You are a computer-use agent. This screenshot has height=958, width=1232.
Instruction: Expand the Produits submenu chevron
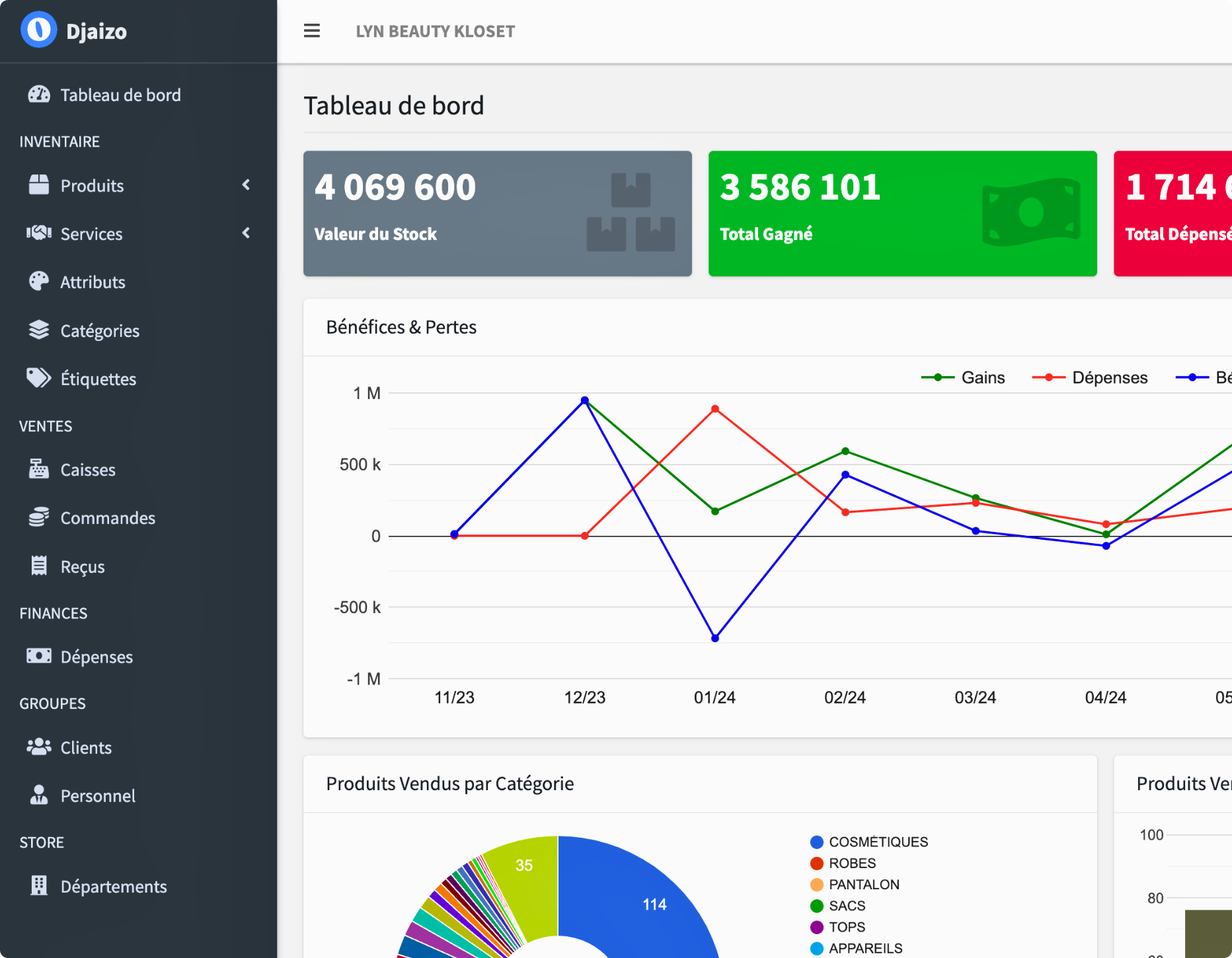(x=247, y=185)
